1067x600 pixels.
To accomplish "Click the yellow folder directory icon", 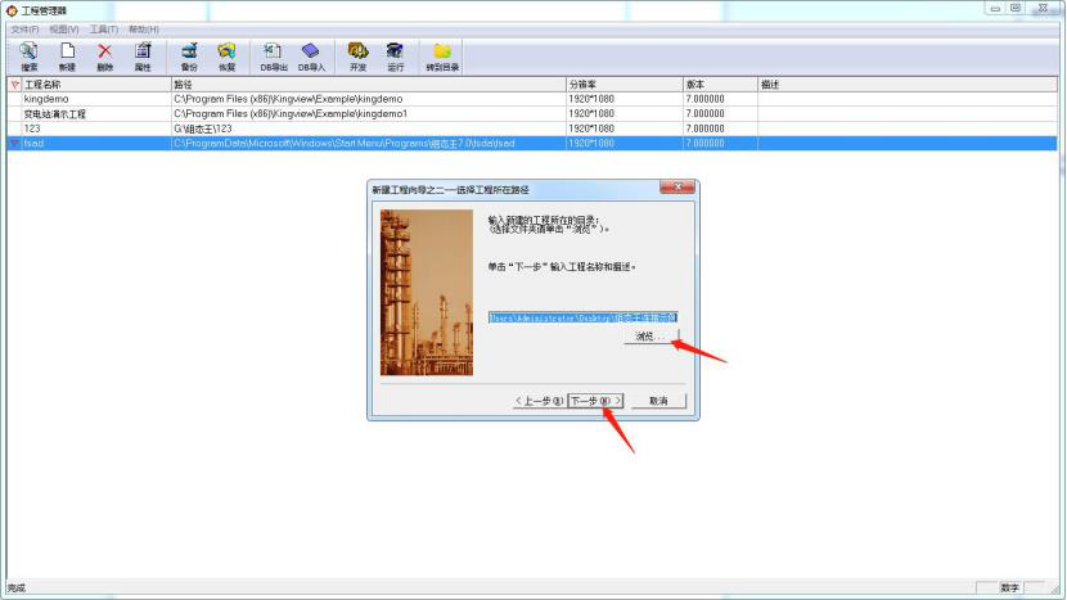I will click(440, 51).
